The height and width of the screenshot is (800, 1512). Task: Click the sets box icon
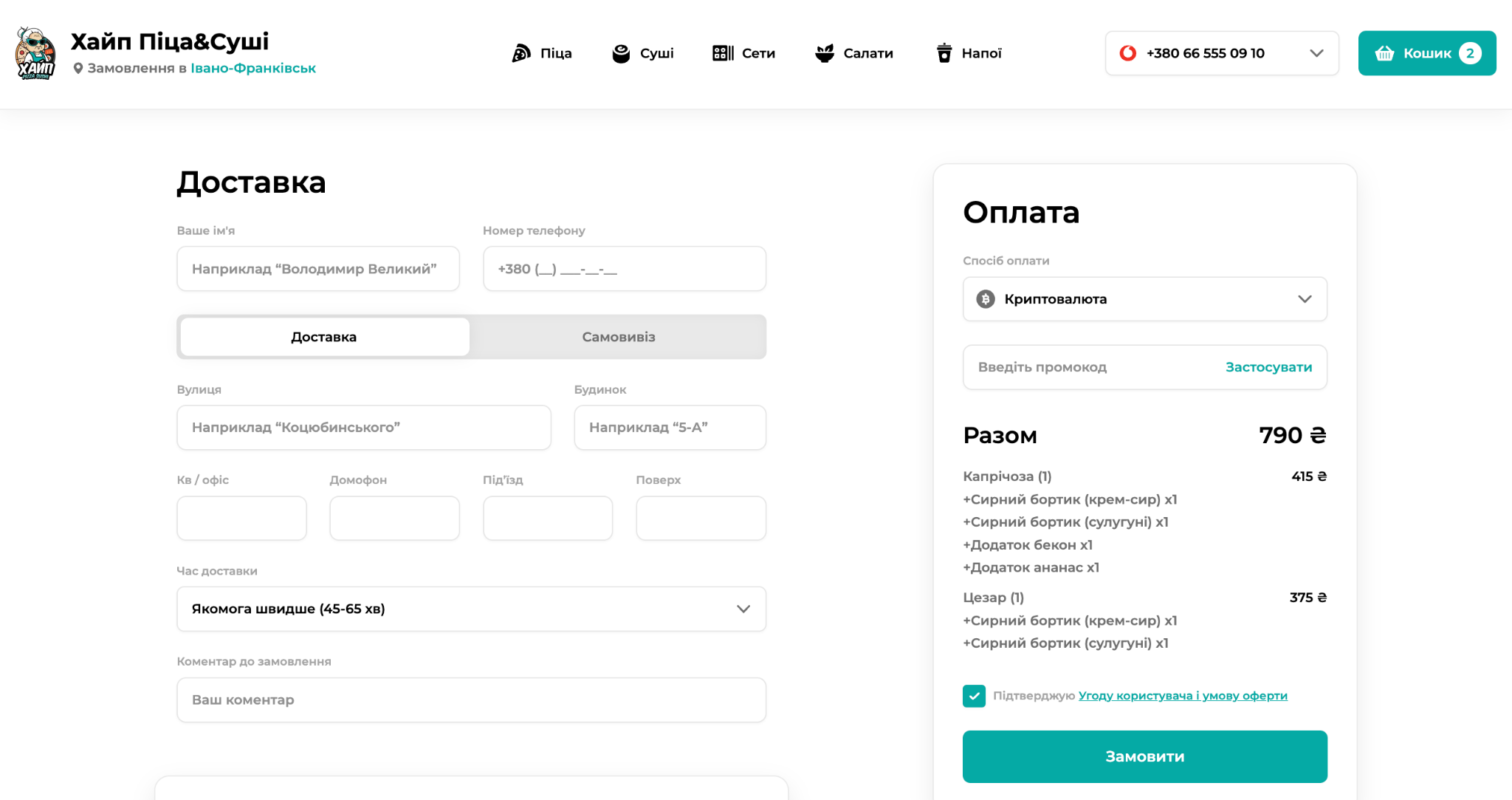722,53
